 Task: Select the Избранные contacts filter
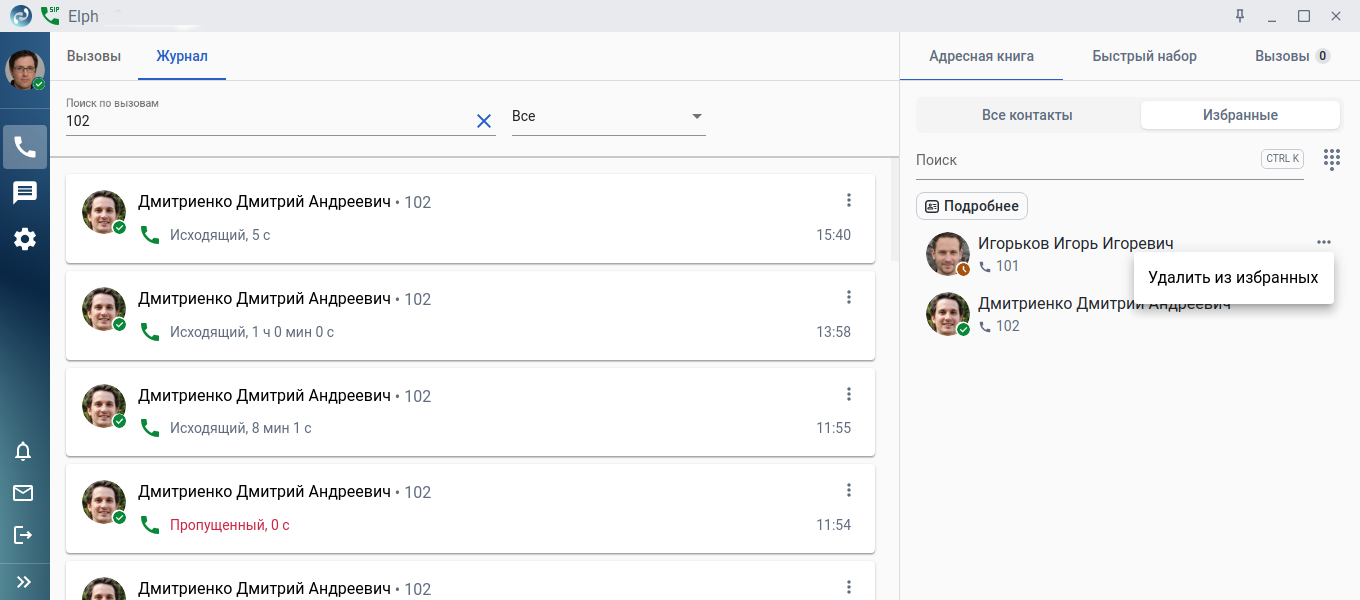point(1240,115)
